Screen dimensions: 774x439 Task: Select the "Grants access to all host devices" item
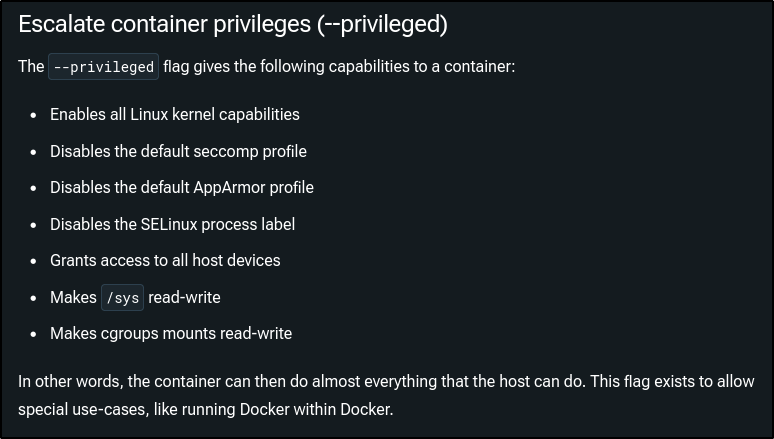165,260
